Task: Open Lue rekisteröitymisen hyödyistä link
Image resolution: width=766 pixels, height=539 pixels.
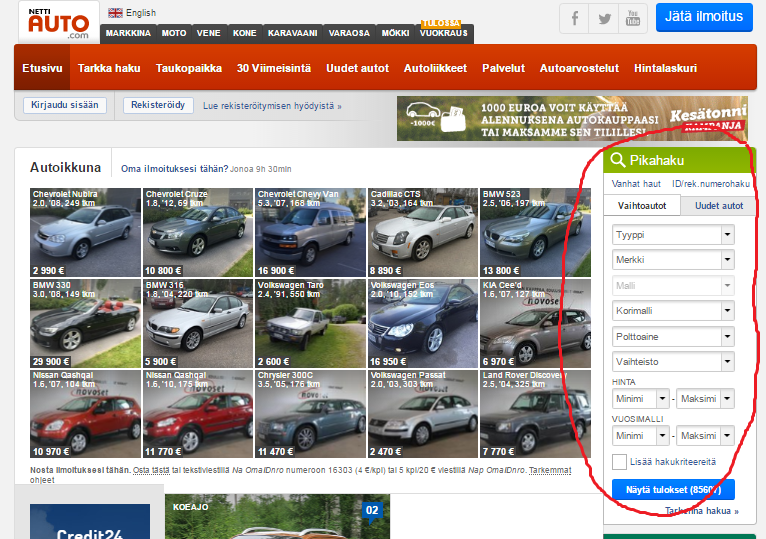Action: point(272,106)
